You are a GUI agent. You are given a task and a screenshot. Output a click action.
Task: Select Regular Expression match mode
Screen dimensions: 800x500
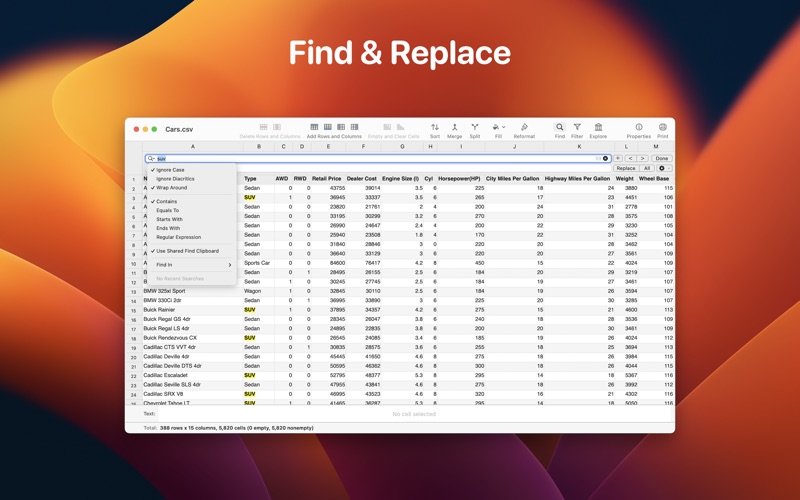[x=192, y=237]
